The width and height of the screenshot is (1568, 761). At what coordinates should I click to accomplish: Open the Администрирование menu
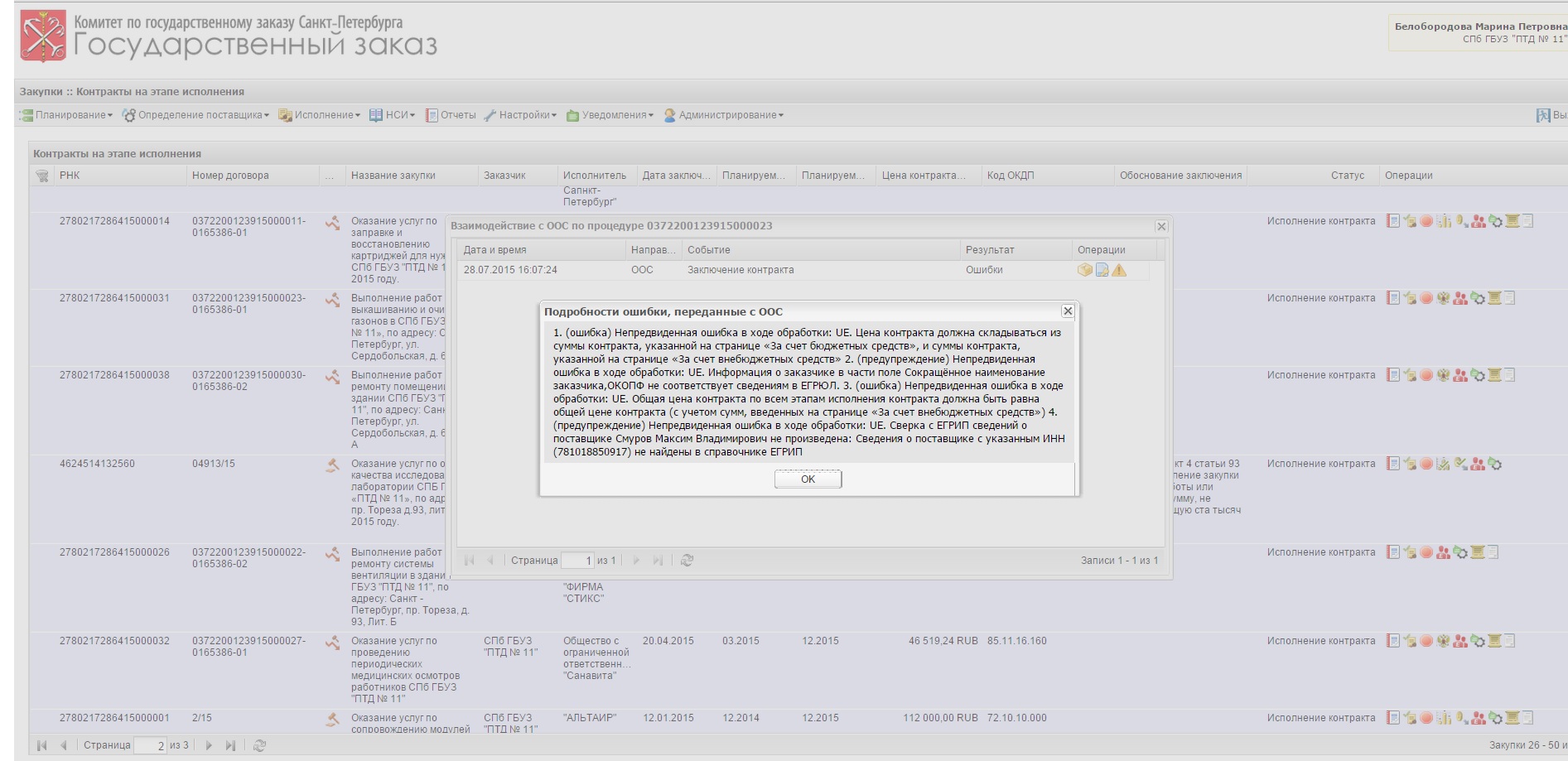tap(723, 115)
